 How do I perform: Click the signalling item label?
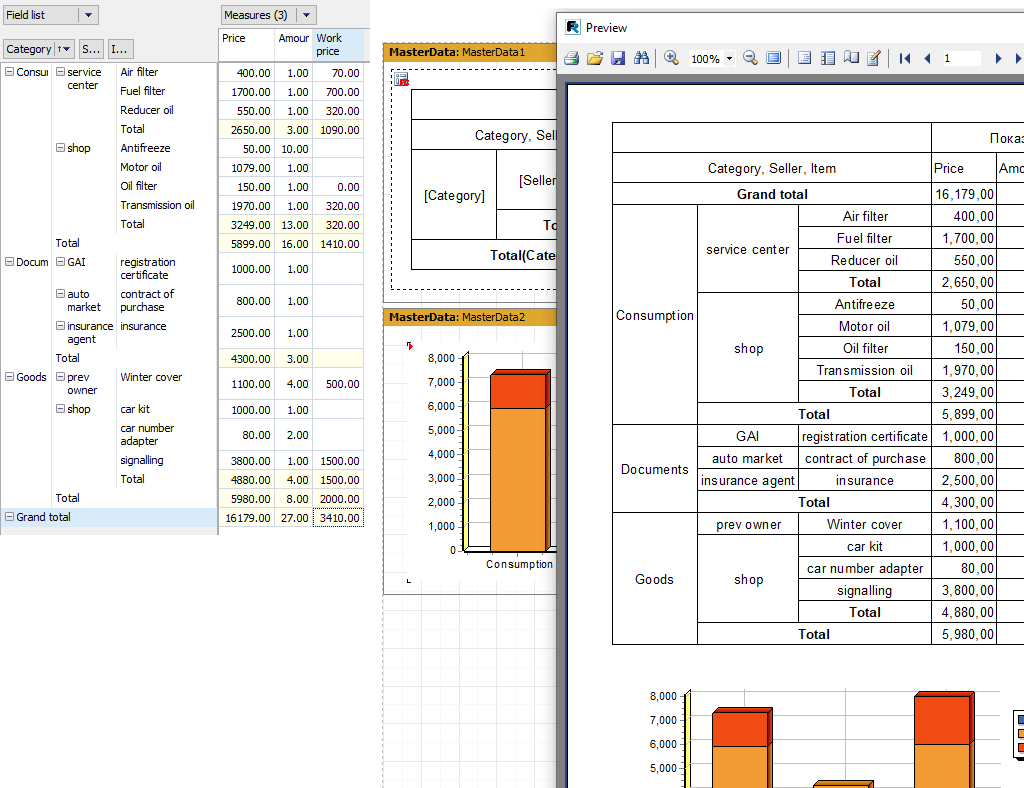click(x=142, y=460)
